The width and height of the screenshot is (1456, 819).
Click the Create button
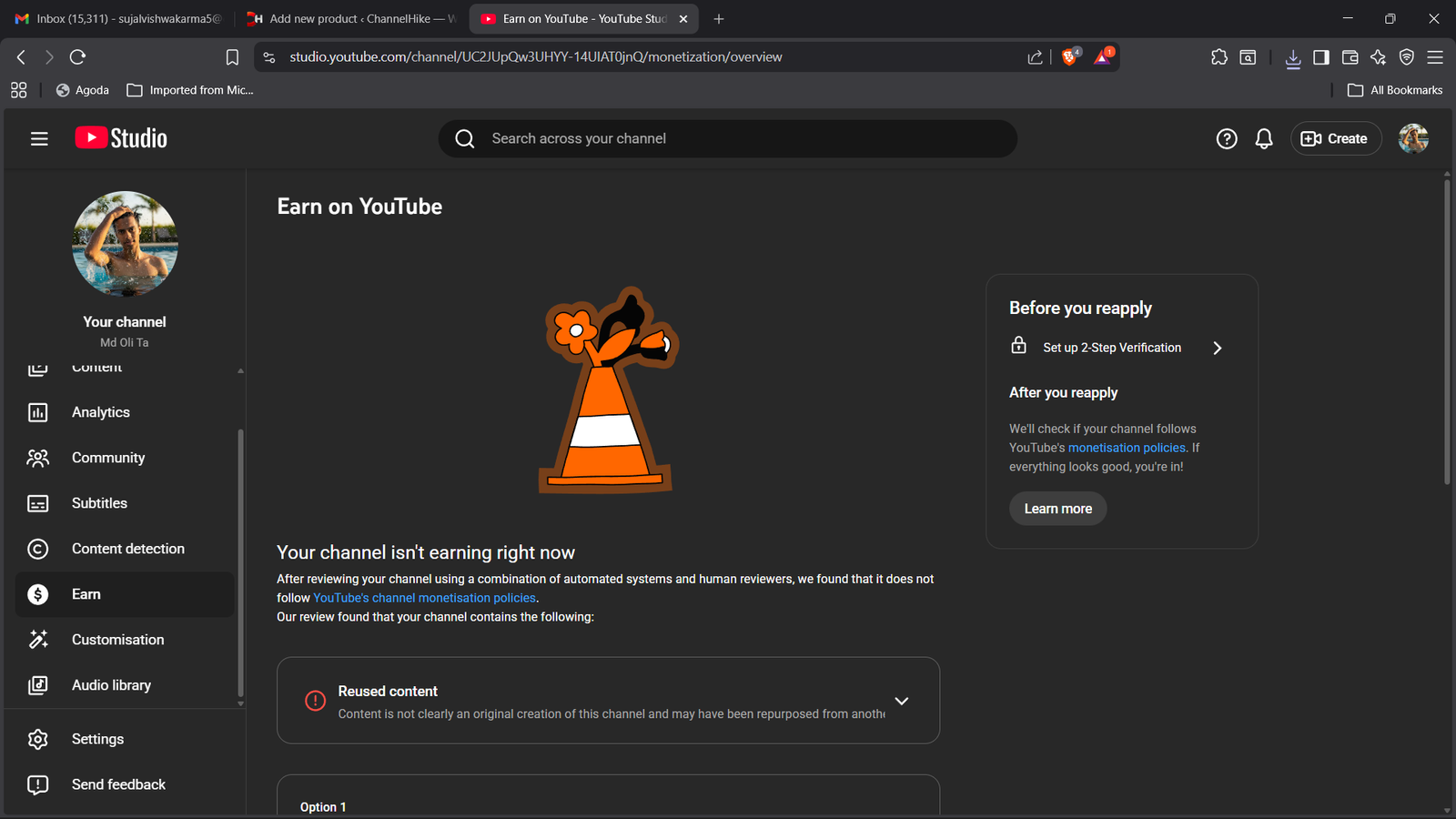tap(1335, 138)
